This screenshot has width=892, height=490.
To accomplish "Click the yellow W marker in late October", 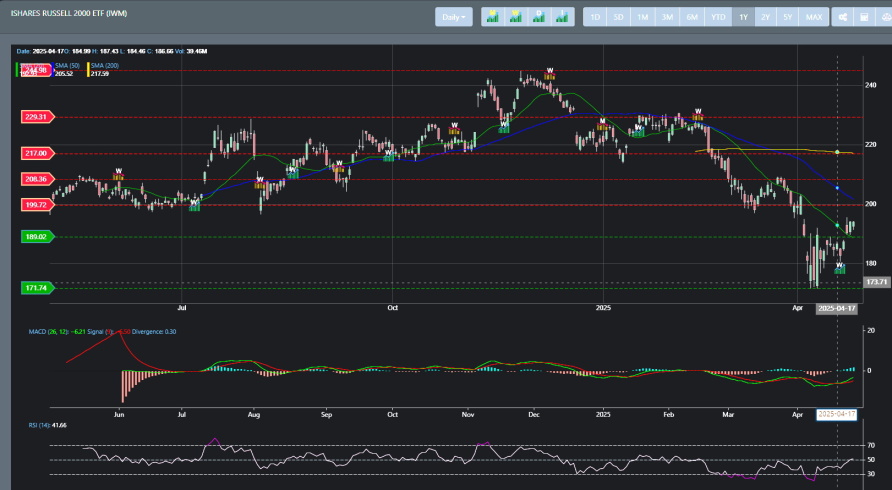I will click(x=455, y=128).
